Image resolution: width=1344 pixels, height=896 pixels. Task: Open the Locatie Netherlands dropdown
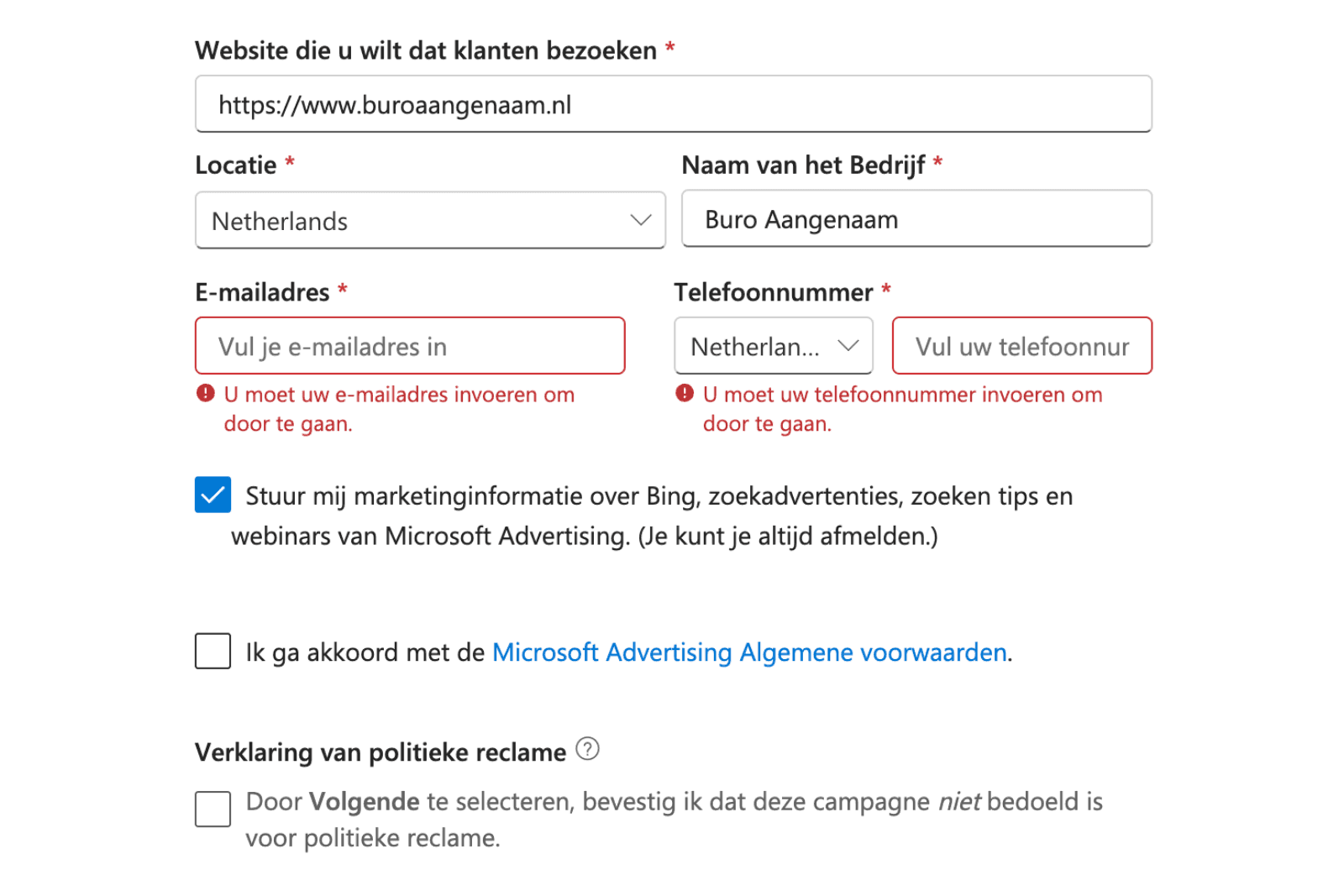430,220
